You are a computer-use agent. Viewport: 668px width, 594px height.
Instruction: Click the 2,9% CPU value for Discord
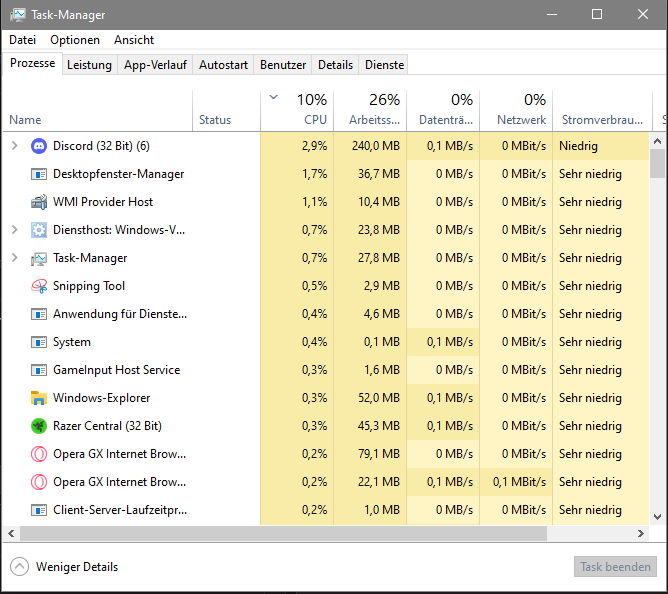[314, 146]
